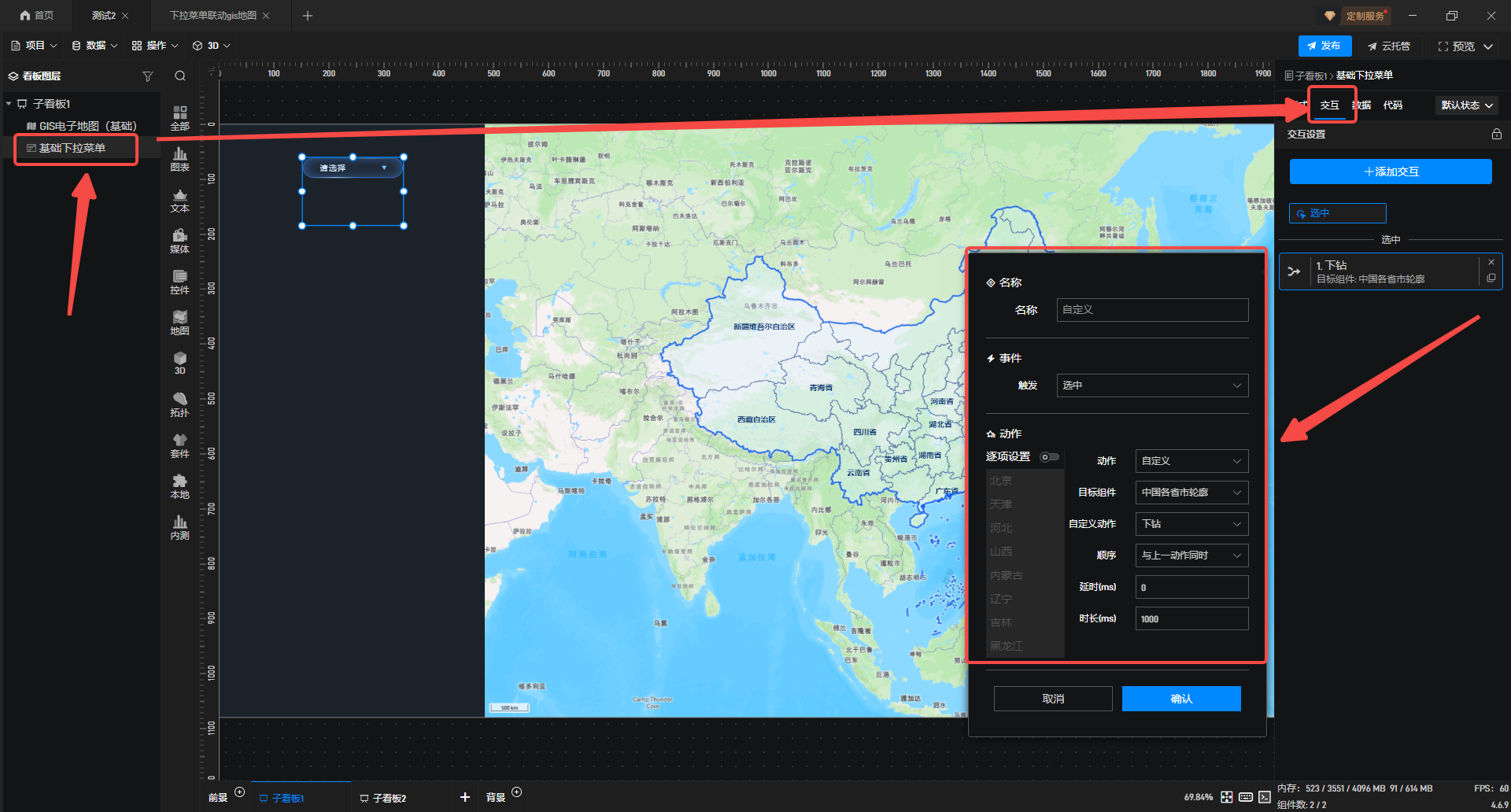Viewport: 1511px width, 812px height.
Task: Switch to the 子看板2 board tab
Action: tap(388, 798)
